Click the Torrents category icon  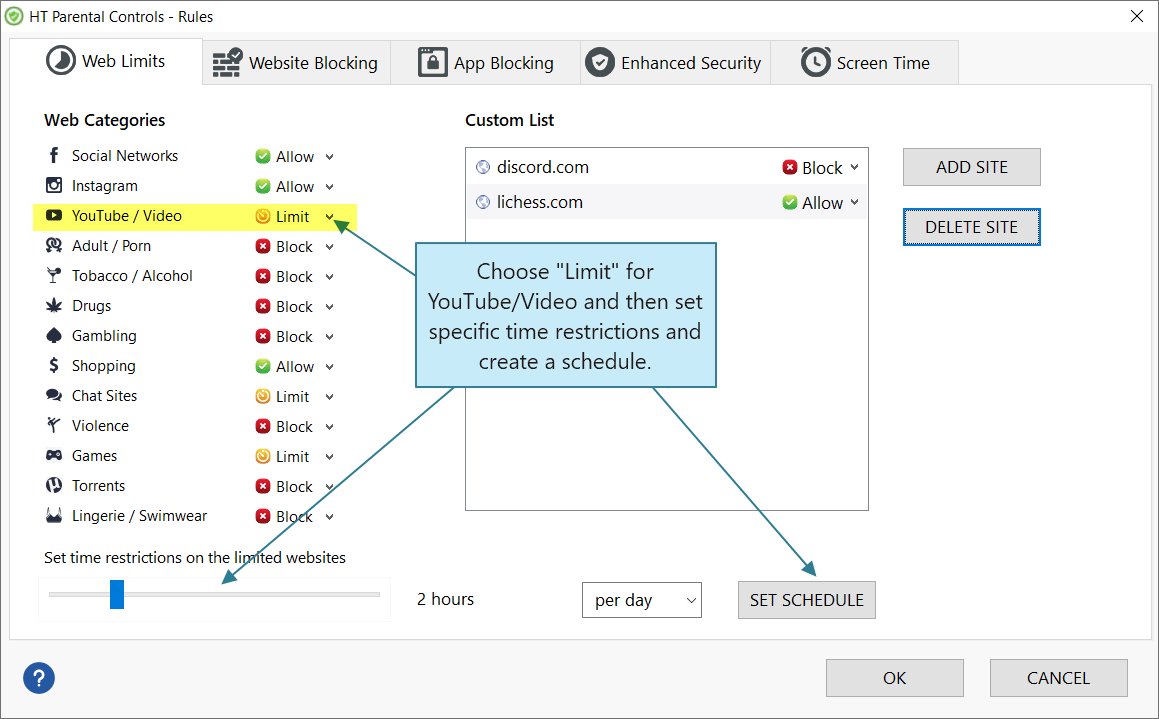54,485
